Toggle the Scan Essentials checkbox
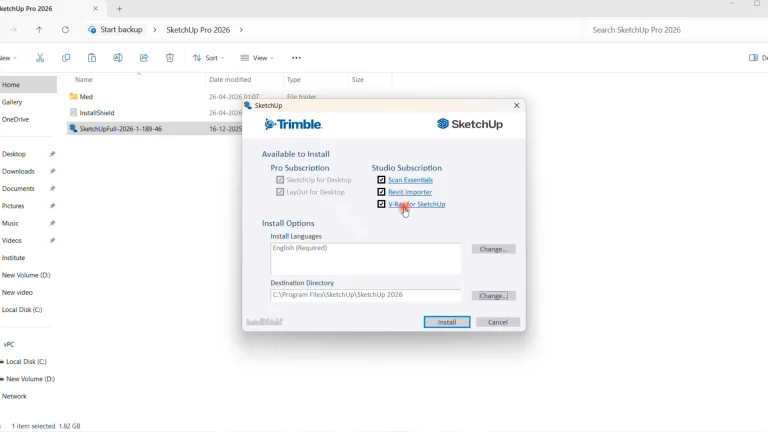The image size is (768, 432). coord(381,180)
